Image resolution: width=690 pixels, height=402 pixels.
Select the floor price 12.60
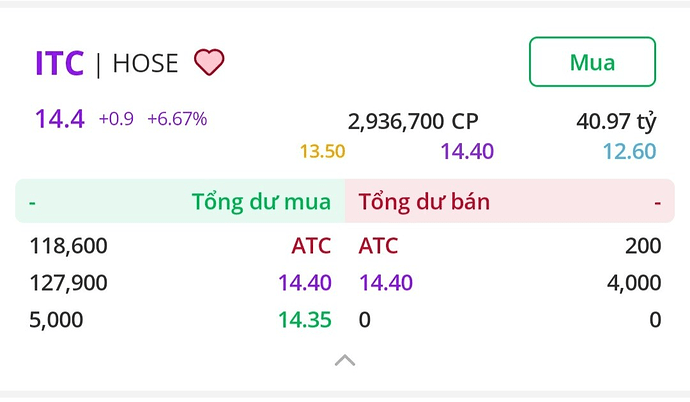pos(629,152)
